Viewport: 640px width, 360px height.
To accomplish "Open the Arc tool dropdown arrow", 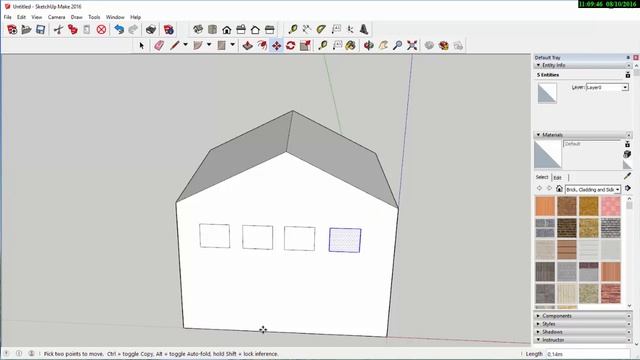I will coord(209,44).
